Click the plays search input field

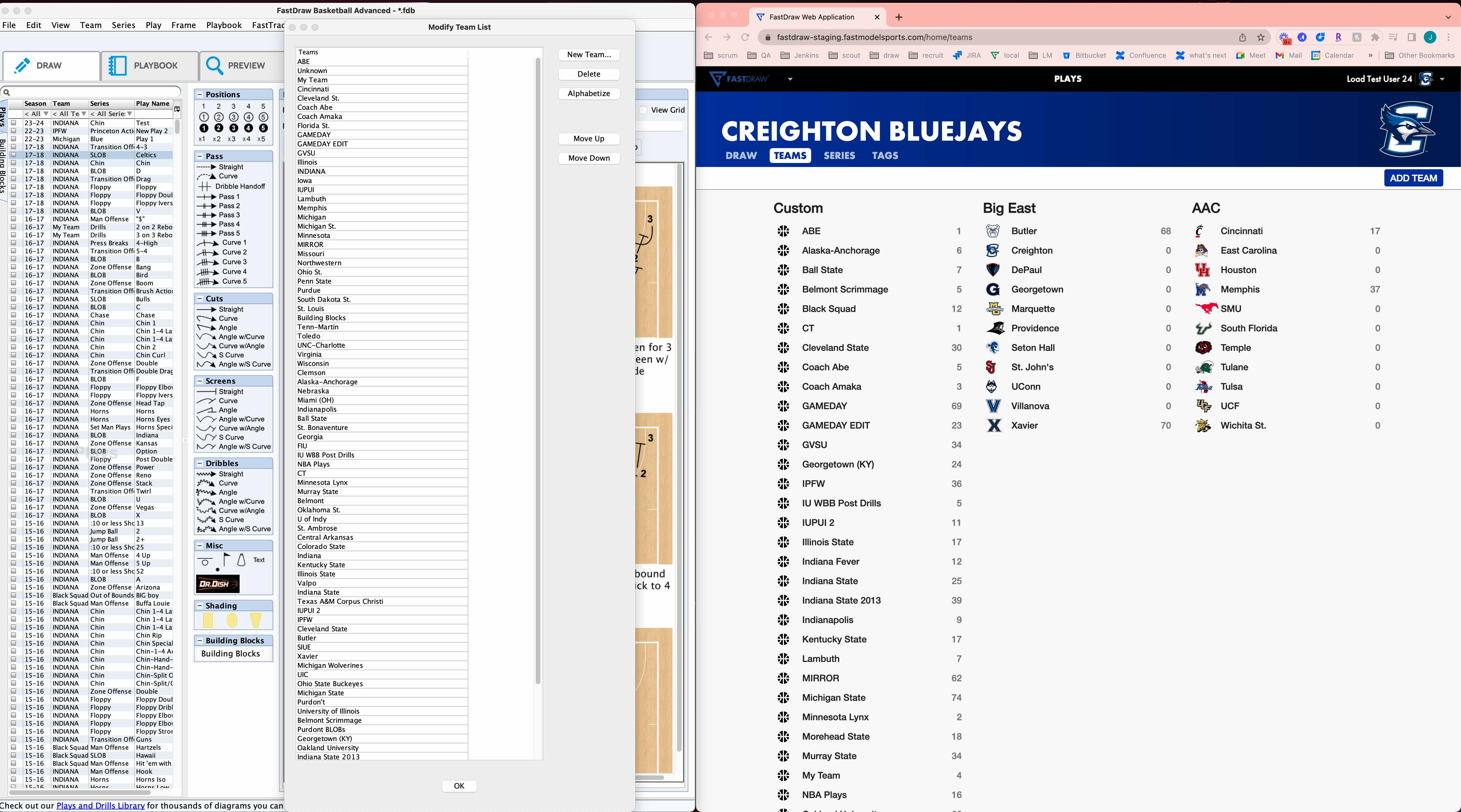click(91, 92)
